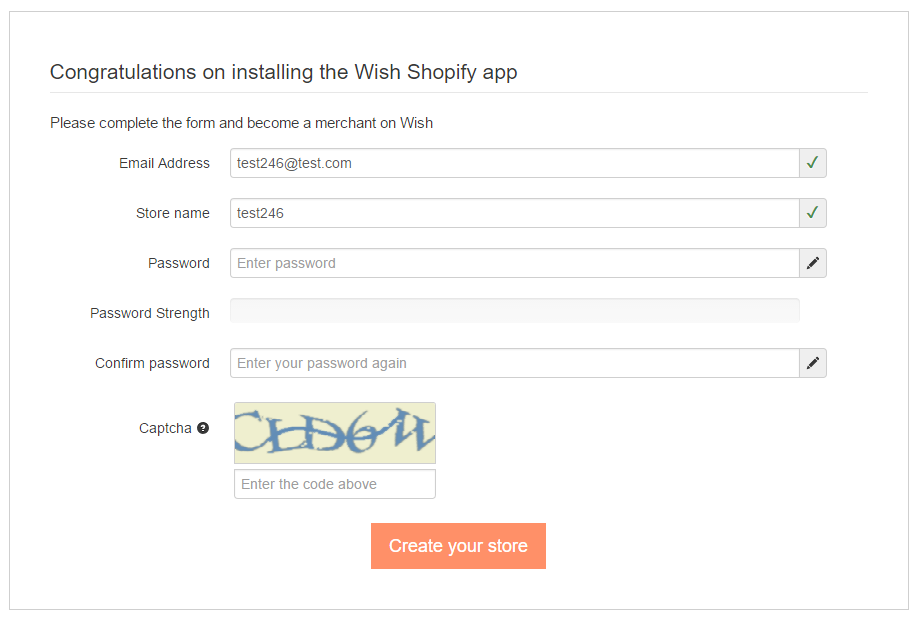Click the green checkmark beside Store name
Screen dimensions: 917x618
point(812,213)
